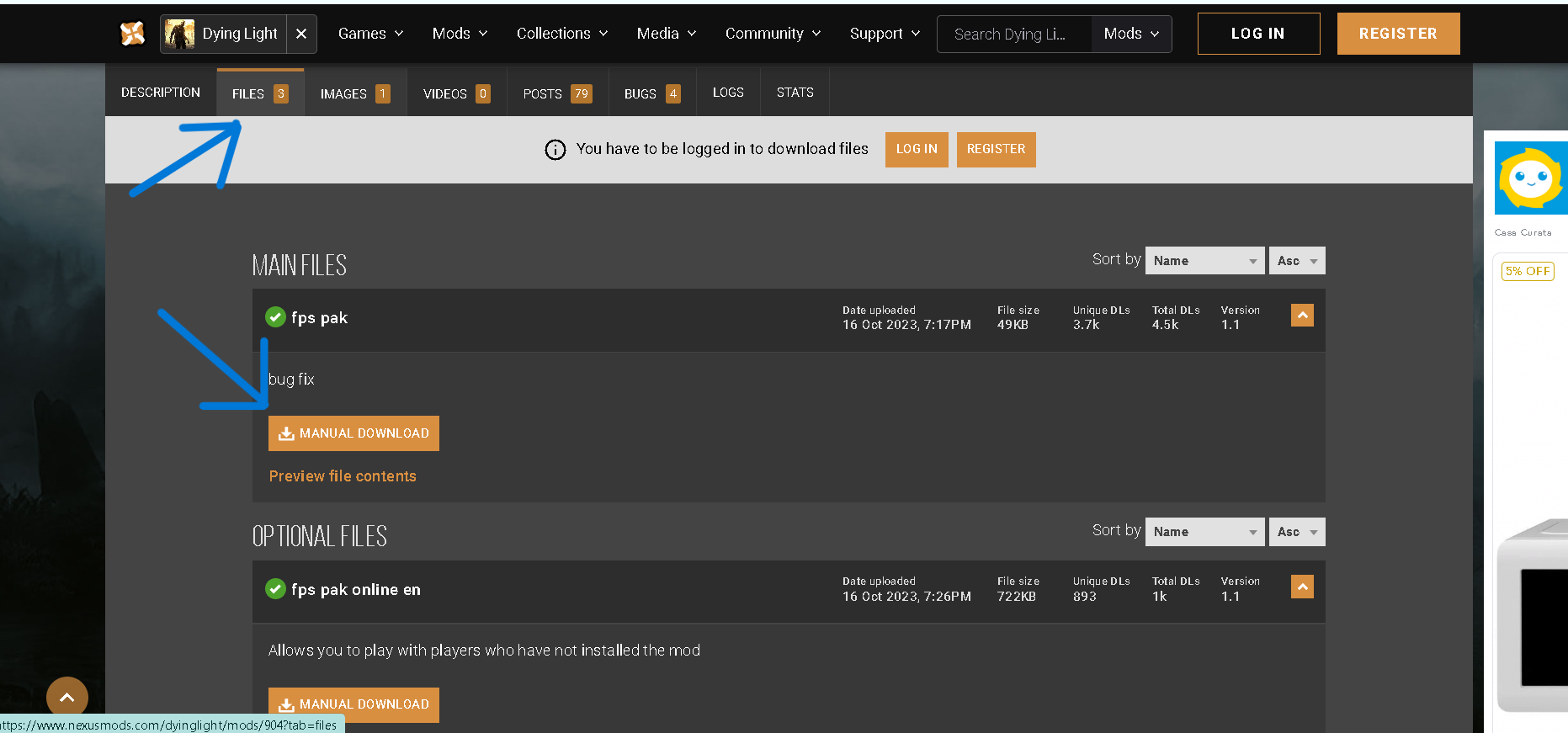
Task: Open the Nexus Mods home logo
Action: [x=133, y=34]
